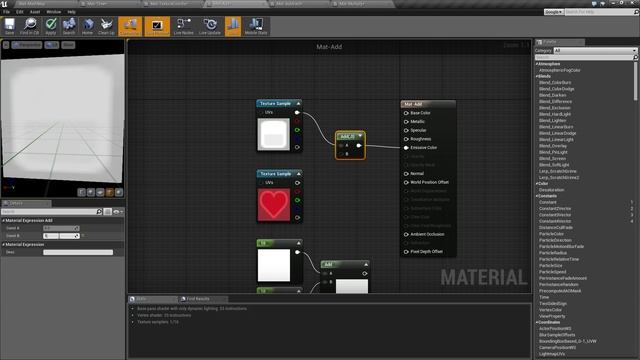Image resolution: width=640 pixels, height=360 pixels.
Task: Click the Base Color input pin
Action: pyautogui.click(x=406, y=113)
